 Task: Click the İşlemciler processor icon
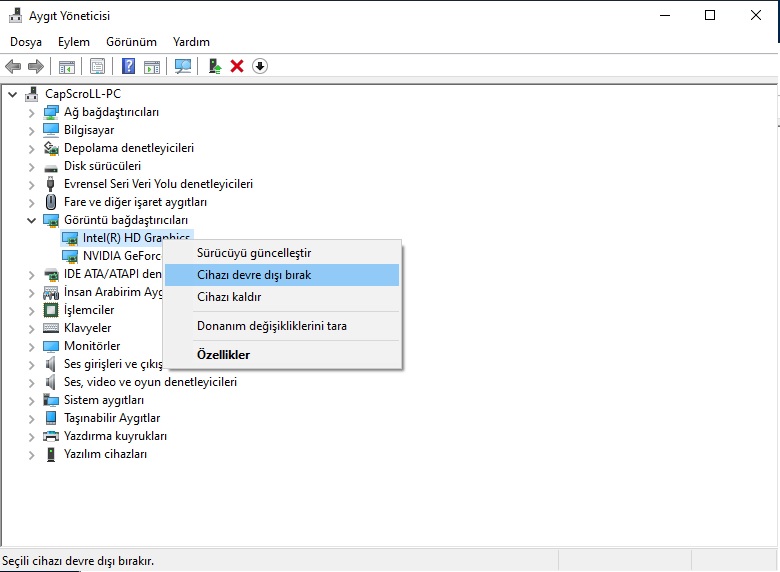51,310
